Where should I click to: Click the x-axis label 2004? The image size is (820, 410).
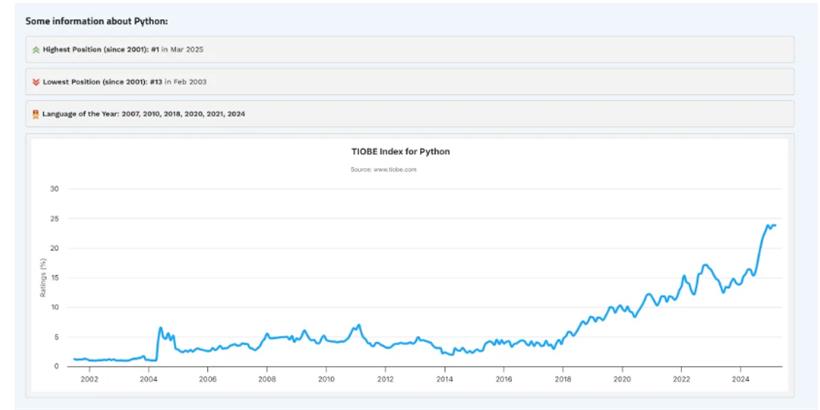149,378
